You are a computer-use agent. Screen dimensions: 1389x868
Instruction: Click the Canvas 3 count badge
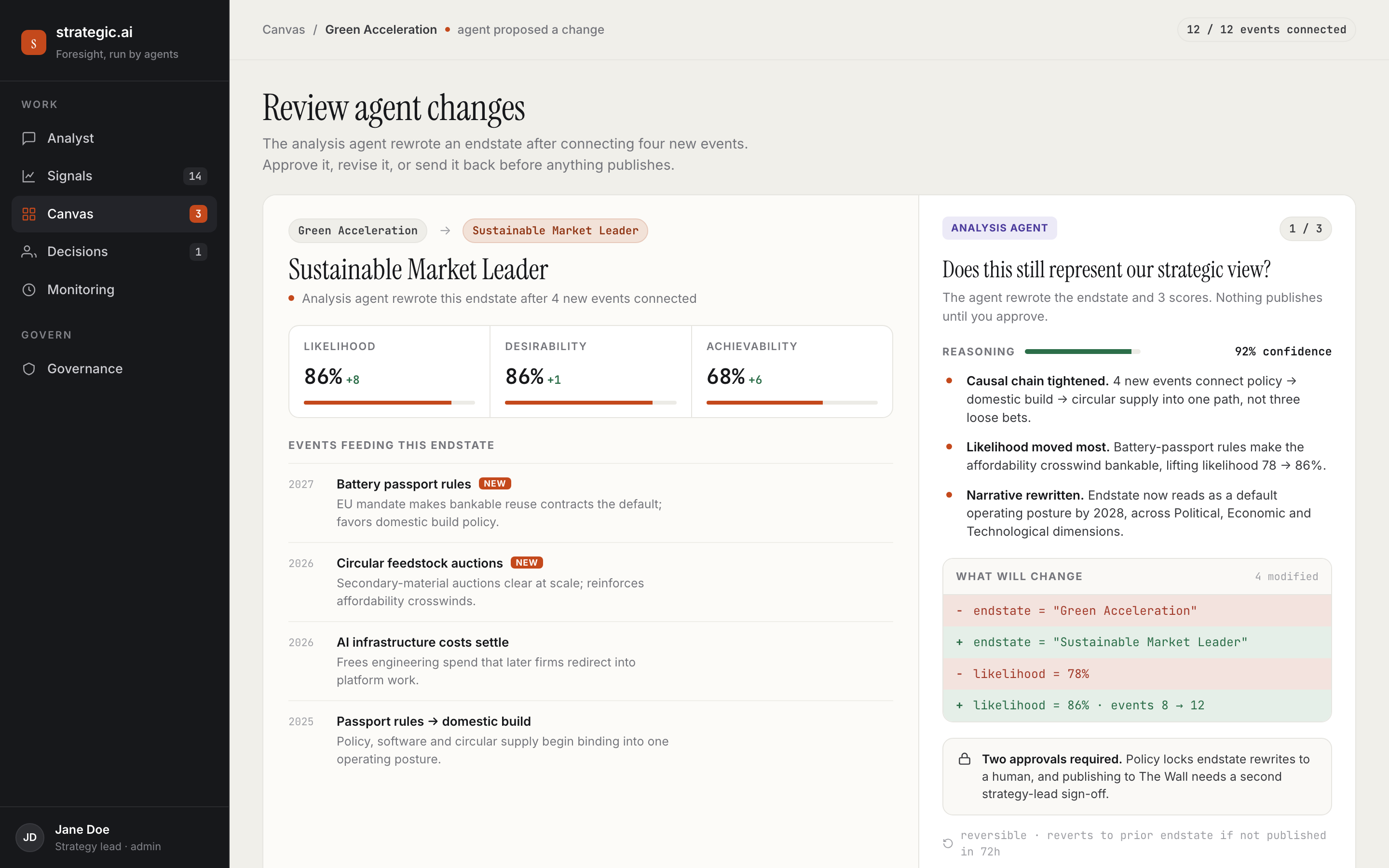click(198, 214)
